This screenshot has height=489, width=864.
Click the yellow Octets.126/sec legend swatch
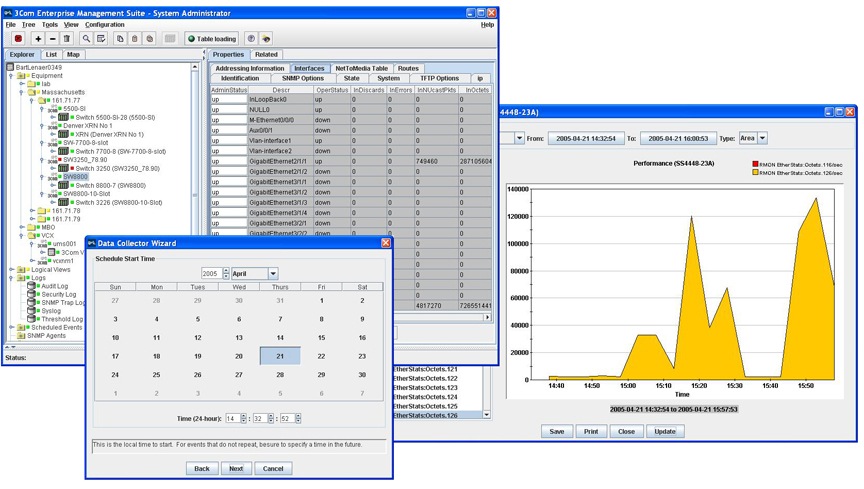tap(755, 173)
